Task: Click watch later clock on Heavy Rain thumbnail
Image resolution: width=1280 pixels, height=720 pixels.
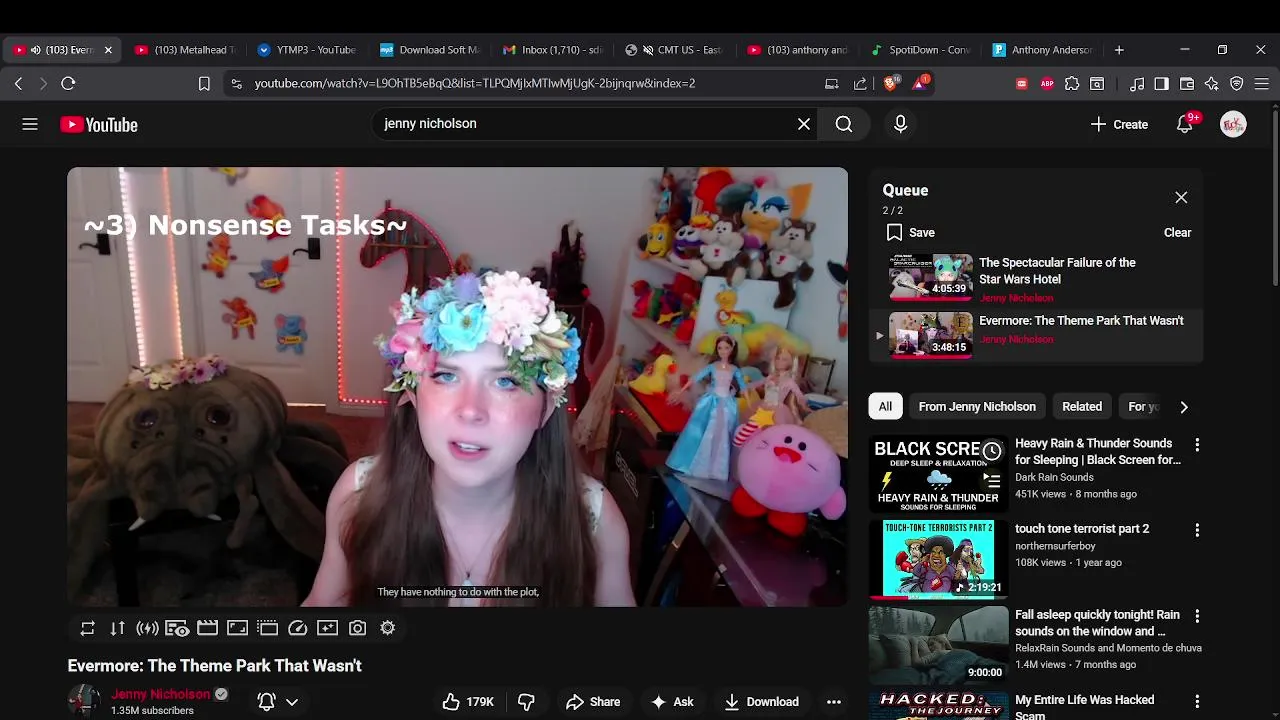Action: tap(992, 451)
